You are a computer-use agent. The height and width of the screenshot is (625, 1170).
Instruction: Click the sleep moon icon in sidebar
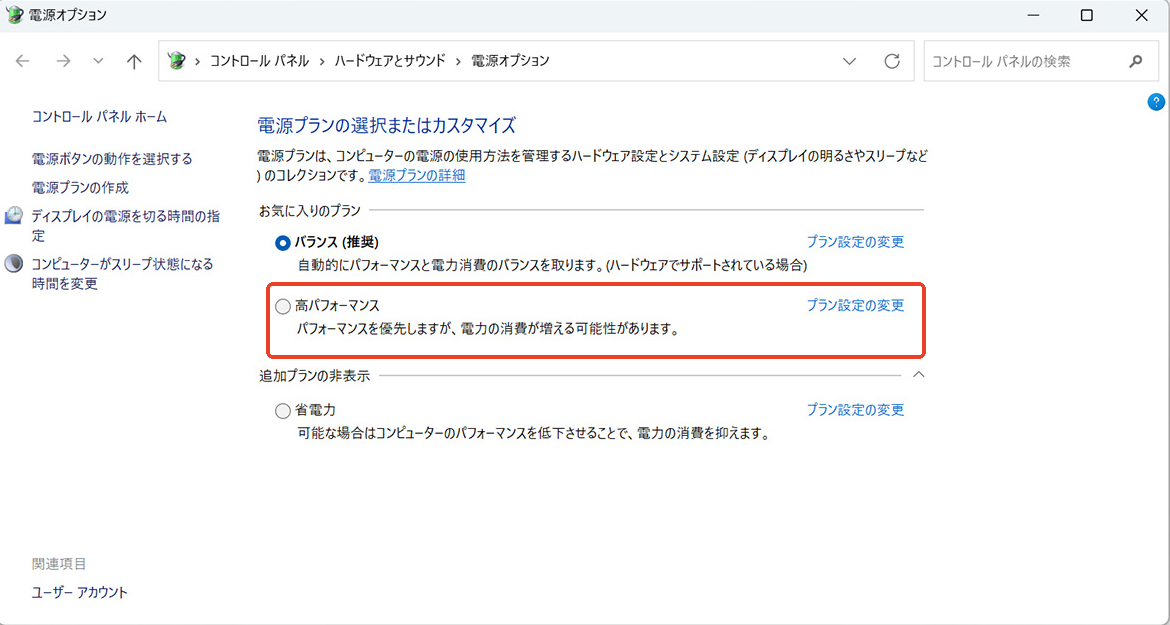[x=14, y=264]
